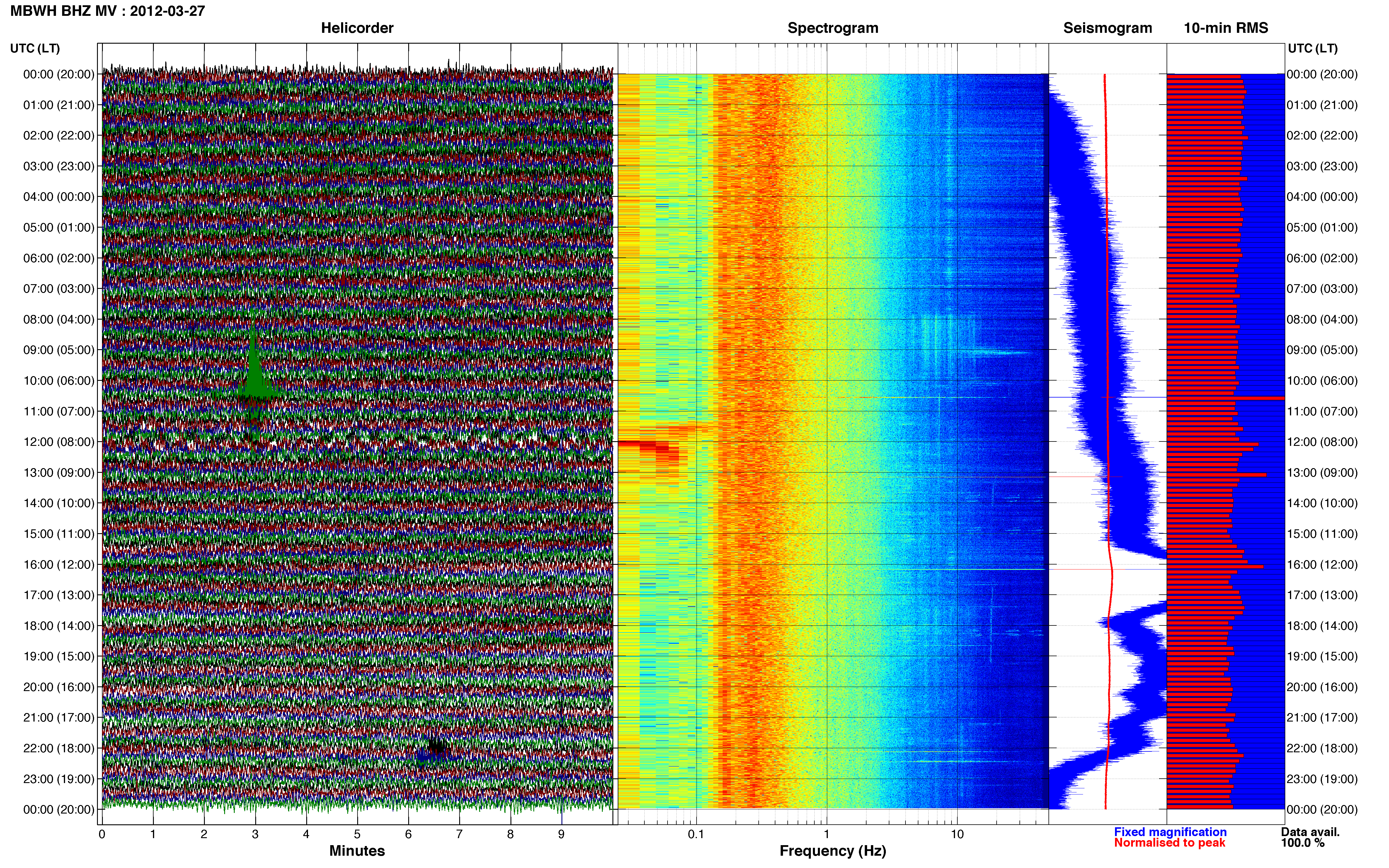
Task: Click frequency tick label 10
Action: [957, 835]
